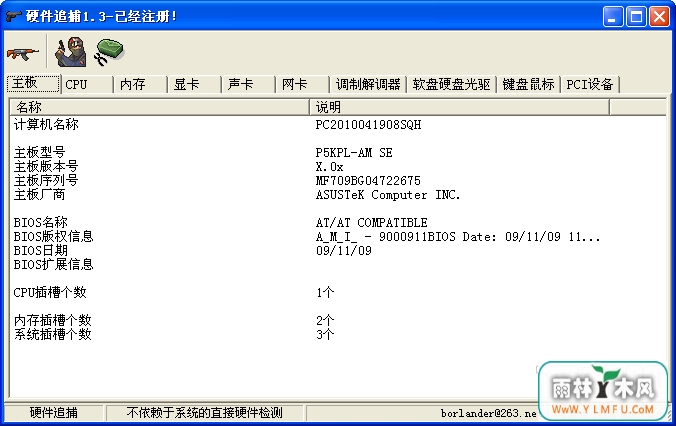Select the BIOS扩展信息 row label
The image size is (676, 426).
pos(53,264)
